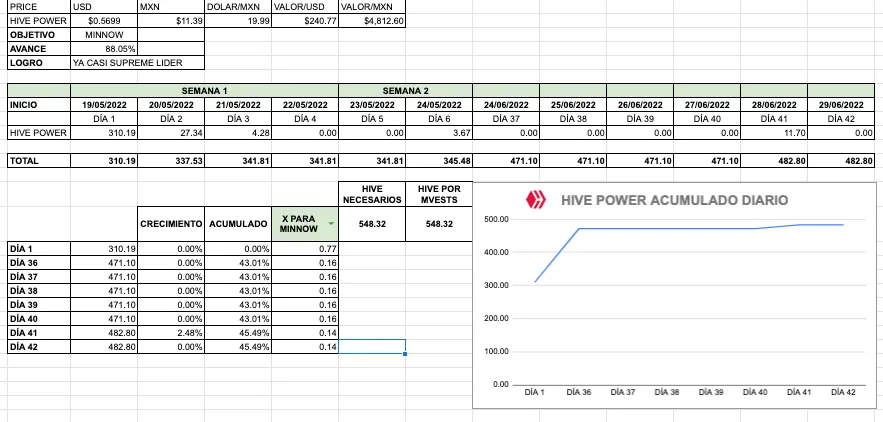
Task: Select the PRICE header cell
Action: (39, 7)
